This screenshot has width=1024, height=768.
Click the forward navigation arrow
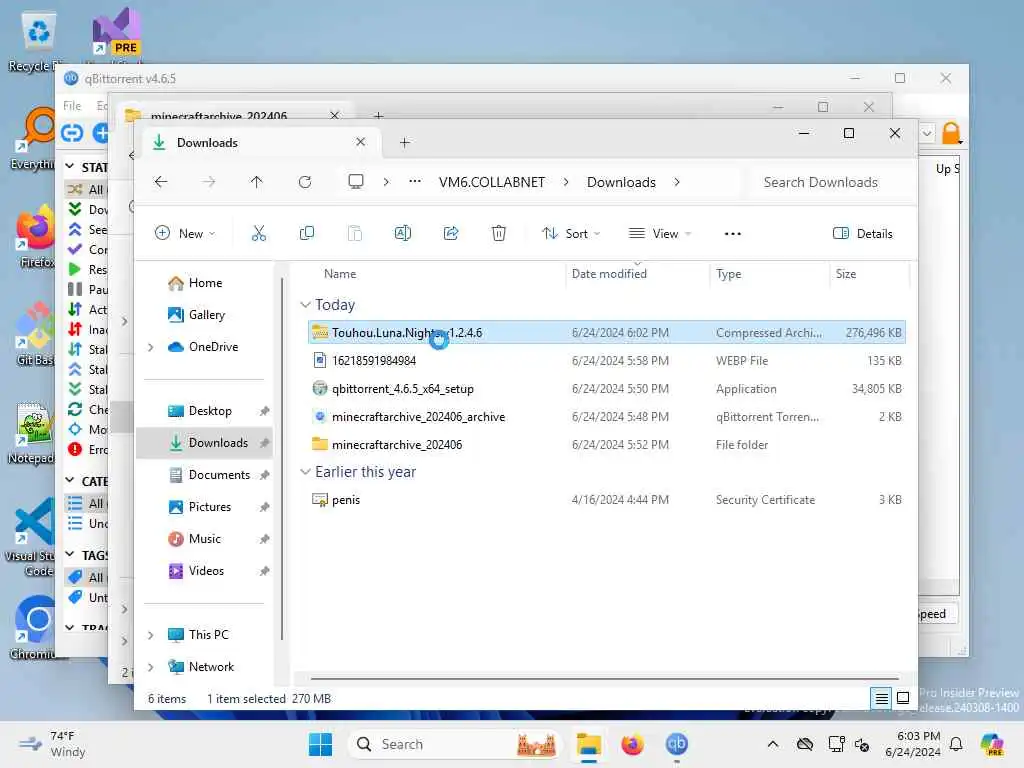pyautogui.click(x=208, y=182)
